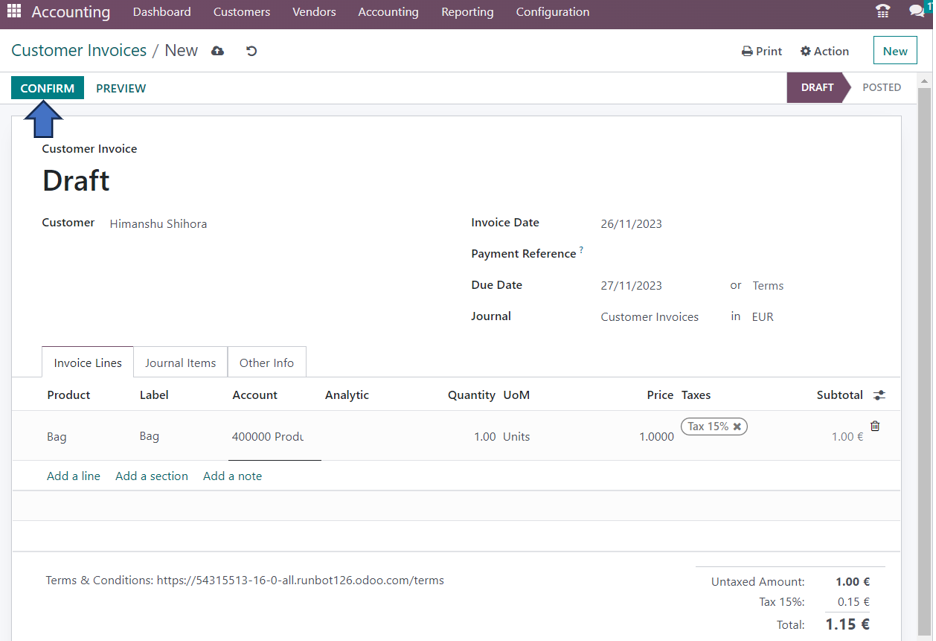
Task: Click the cloud save icon
Action: click(218, 51)
